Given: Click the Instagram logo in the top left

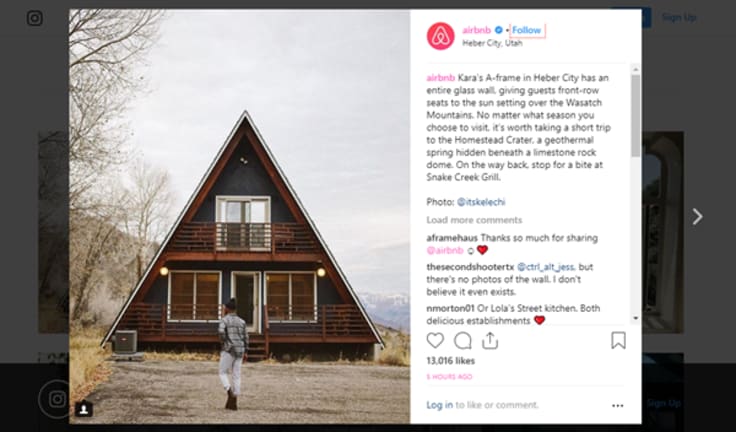Looking at the screenshot, I should (x=35, y=18).
